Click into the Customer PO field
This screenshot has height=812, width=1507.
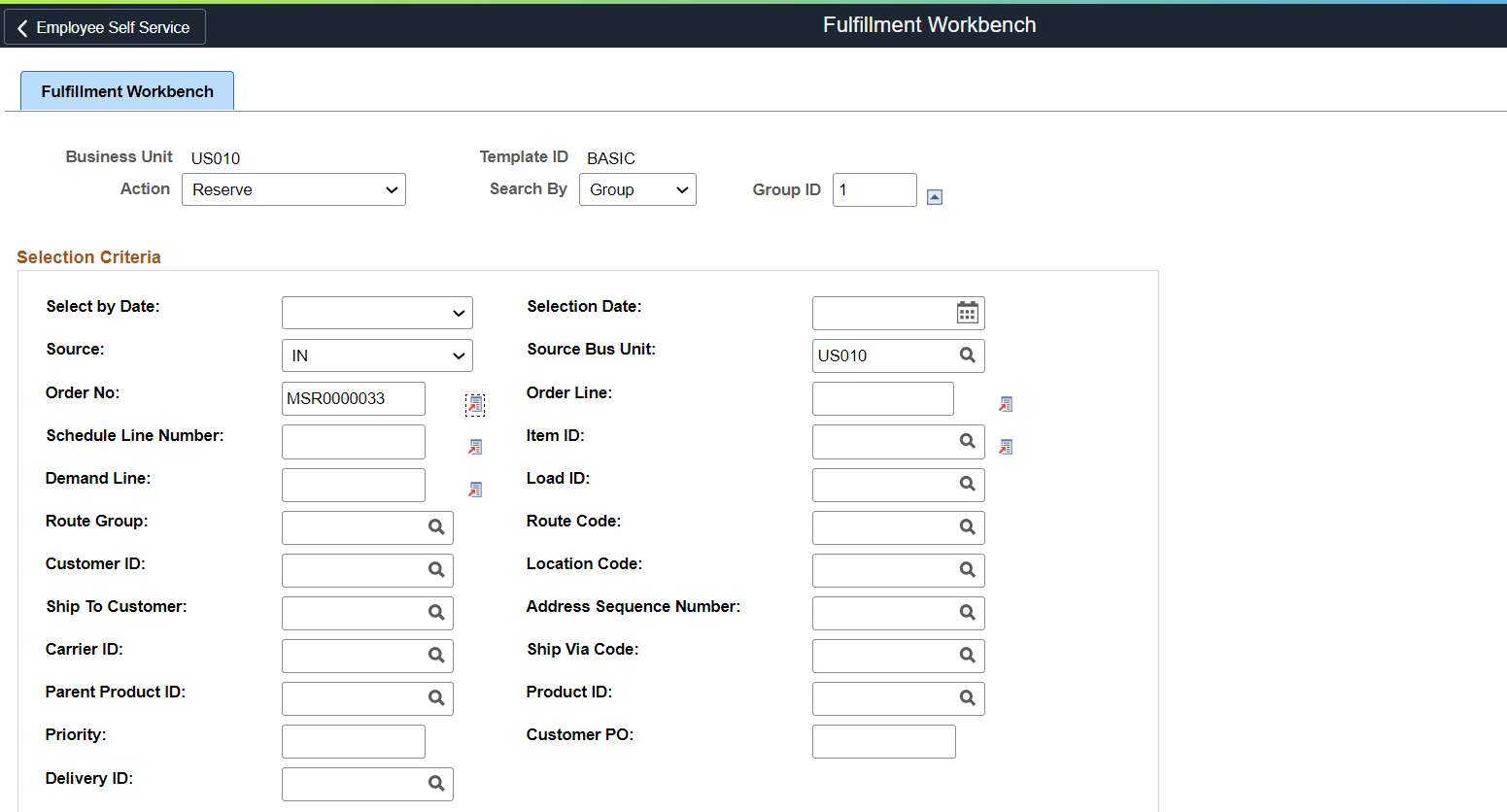pyautogui.click(x=883, y=741)
